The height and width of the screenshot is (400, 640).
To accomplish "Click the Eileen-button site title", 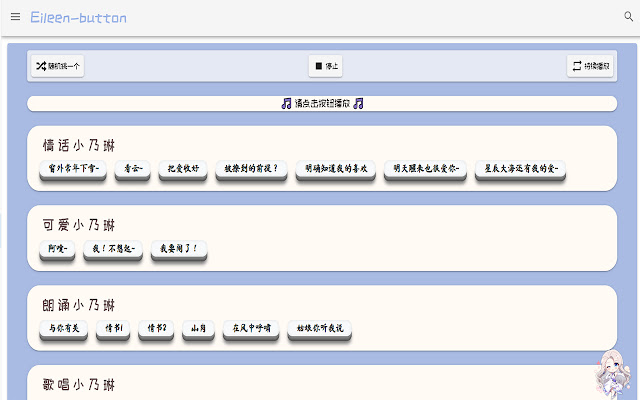I will tap(78, 17).
